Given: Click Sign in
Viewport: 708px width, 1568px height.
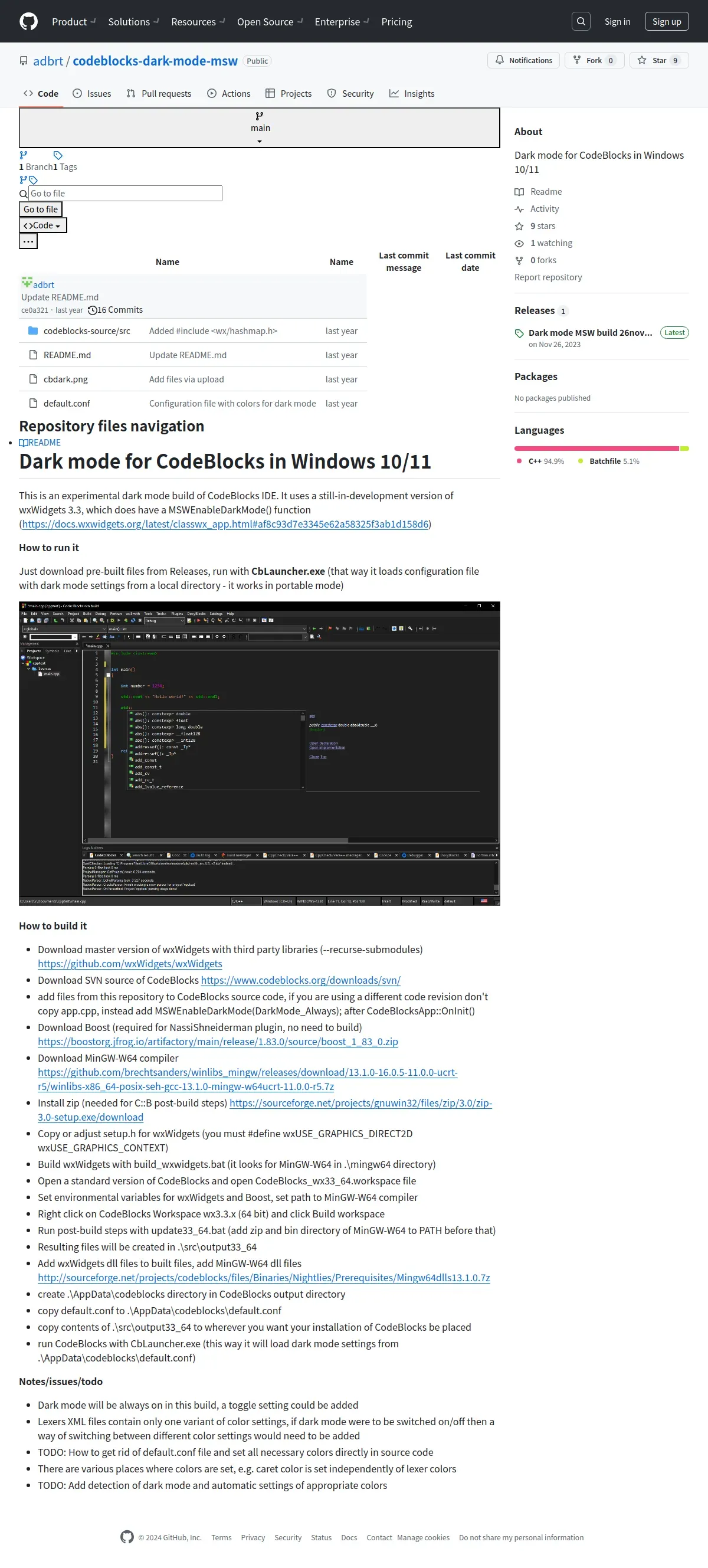Looking at the screenshot, I should (617, 21).
